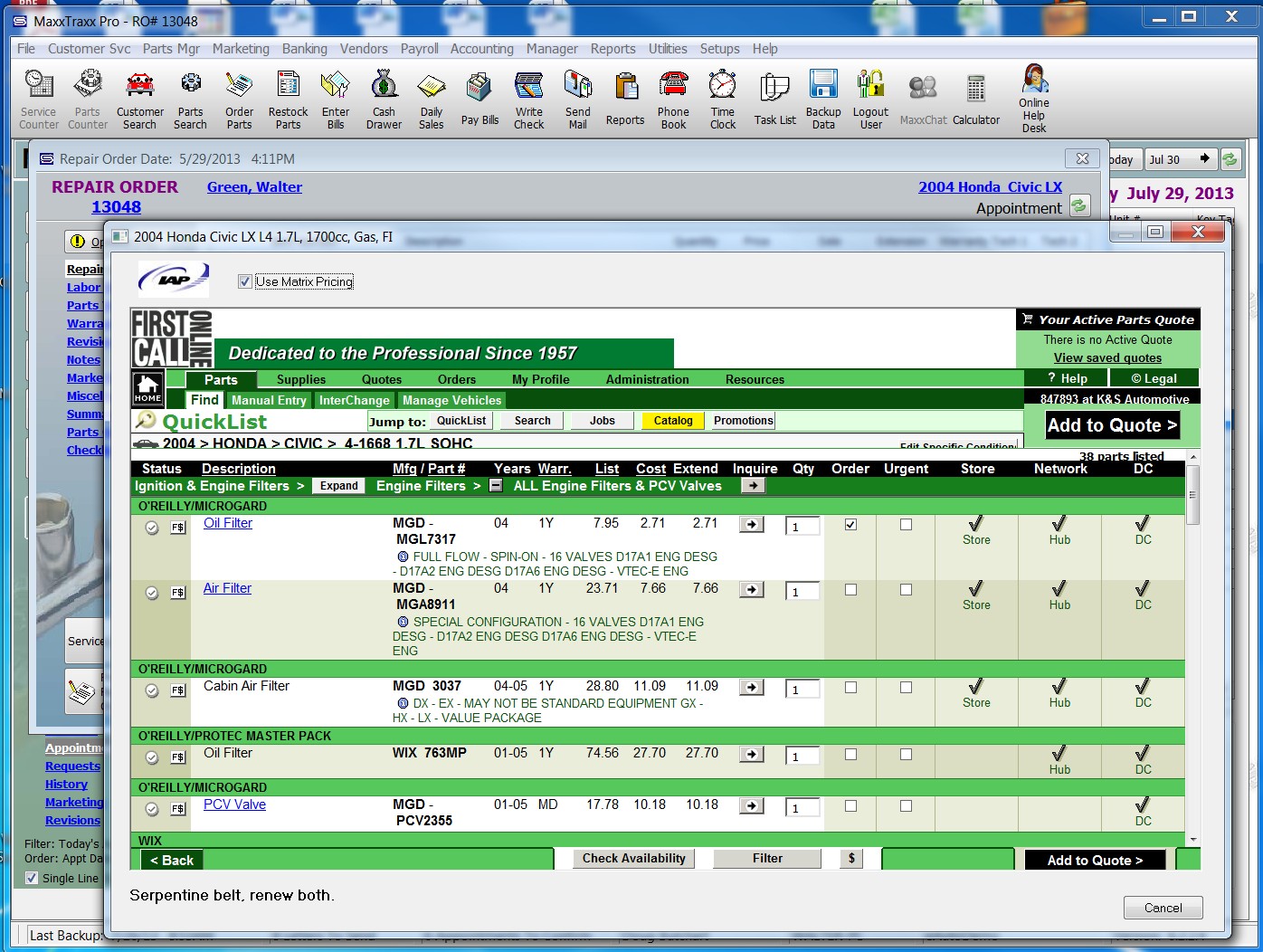Click the Check Availability button
The width and height of the screenshot is (1263, 952).
tap(633, 858)
